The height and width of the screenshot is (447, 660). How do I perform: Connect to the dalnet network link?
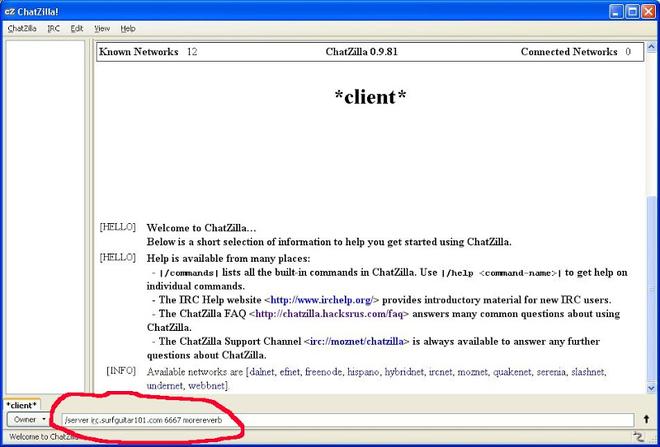(x=262, y=372)
